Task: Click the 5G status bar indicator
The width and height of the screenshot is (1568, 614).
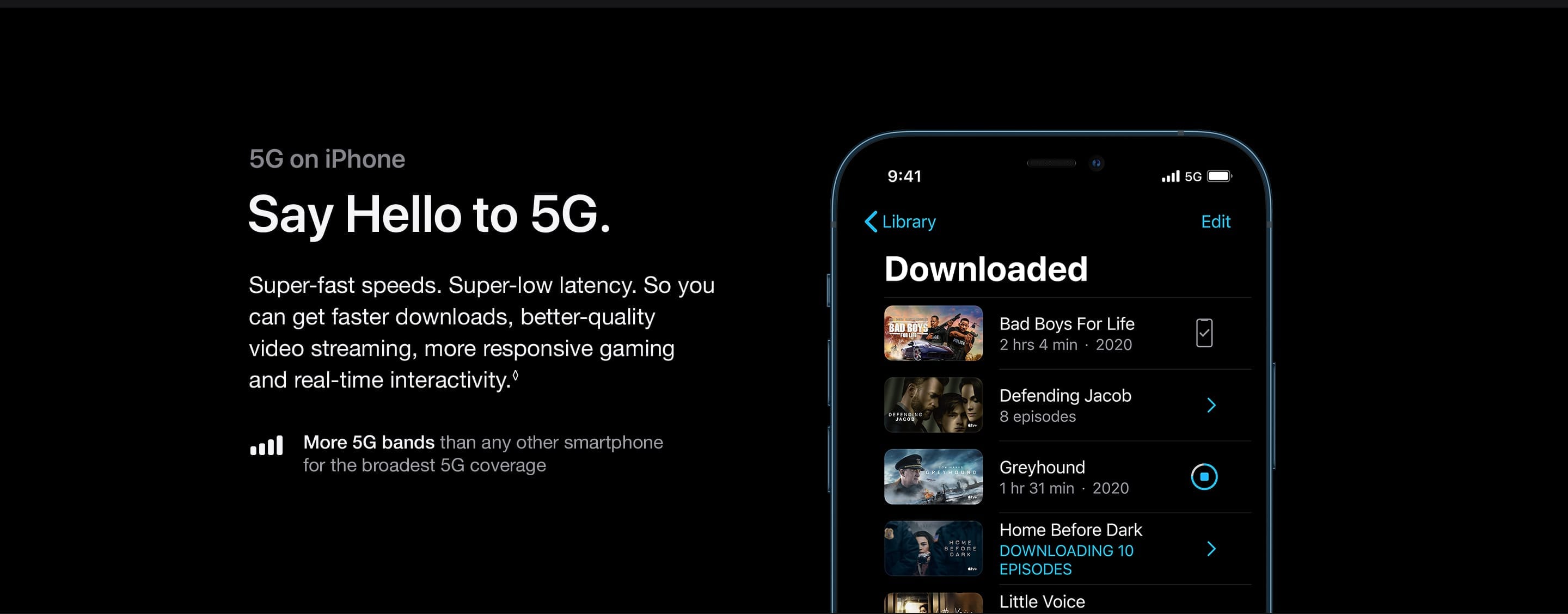Action: click(x=1193, y=176)
